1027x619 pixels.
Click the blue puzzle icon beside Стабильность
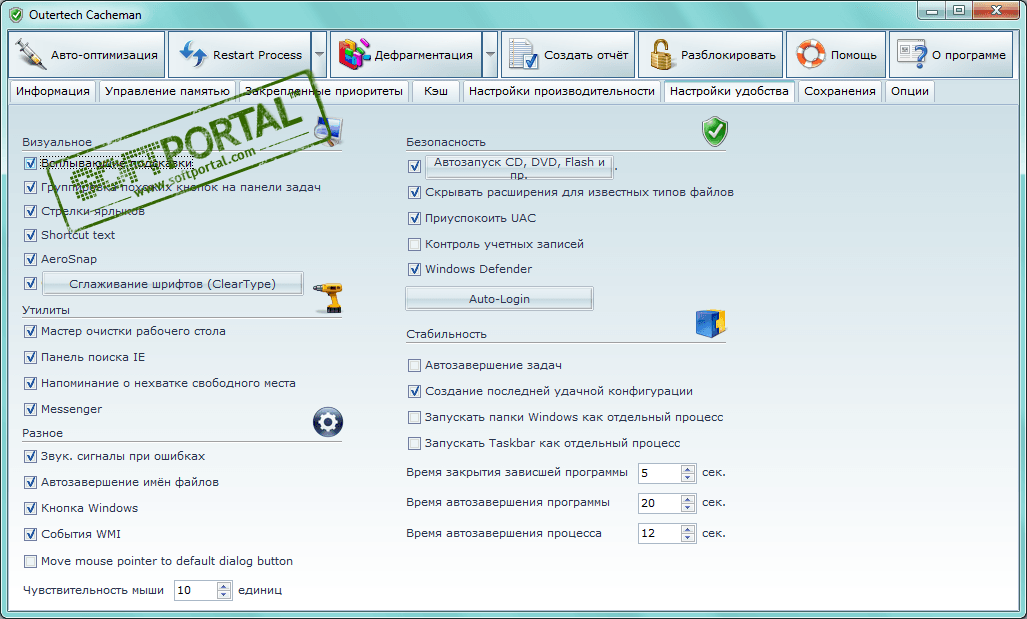click(x=711, y=324)
